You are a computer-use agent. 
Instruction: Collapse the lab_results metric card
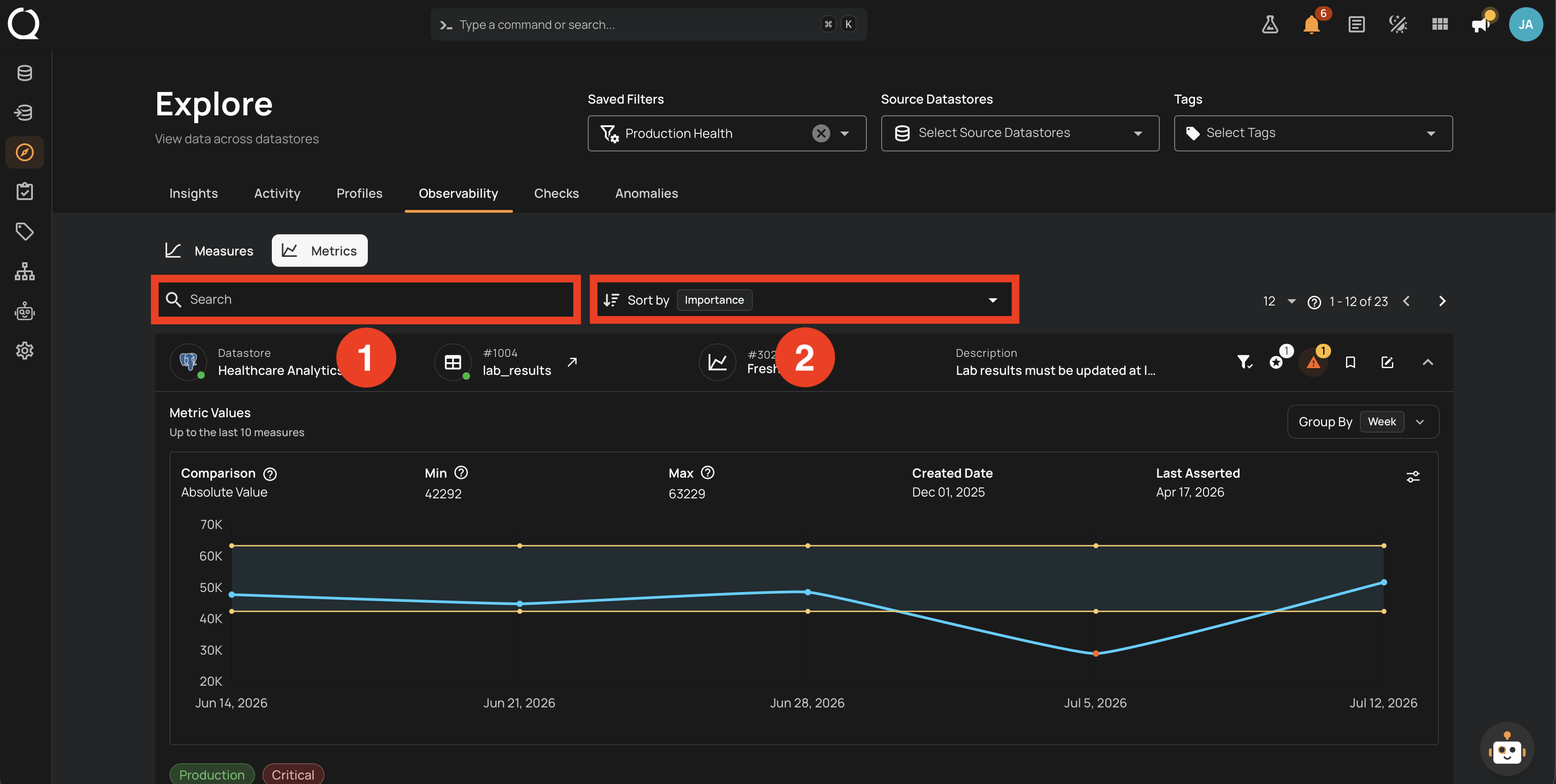[x=1428, y=362]
